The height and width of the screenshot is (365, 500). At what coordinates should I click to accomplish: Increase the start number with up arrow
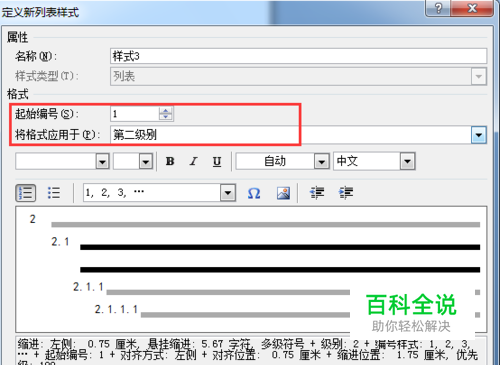pyautogui.click(x=165, y=110)
